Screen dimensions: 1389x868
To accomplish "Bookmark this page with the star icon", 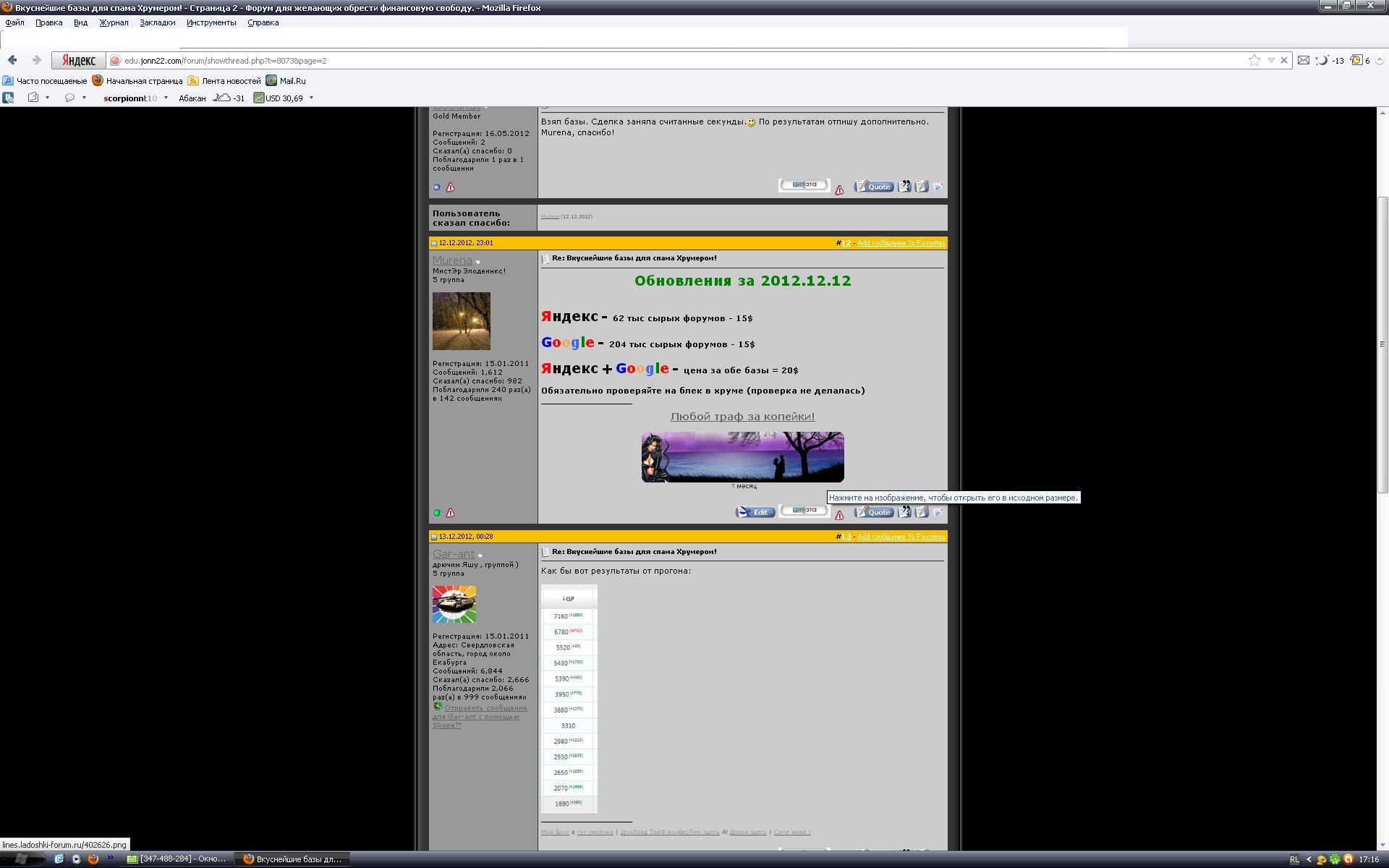I will (1254, 60).
